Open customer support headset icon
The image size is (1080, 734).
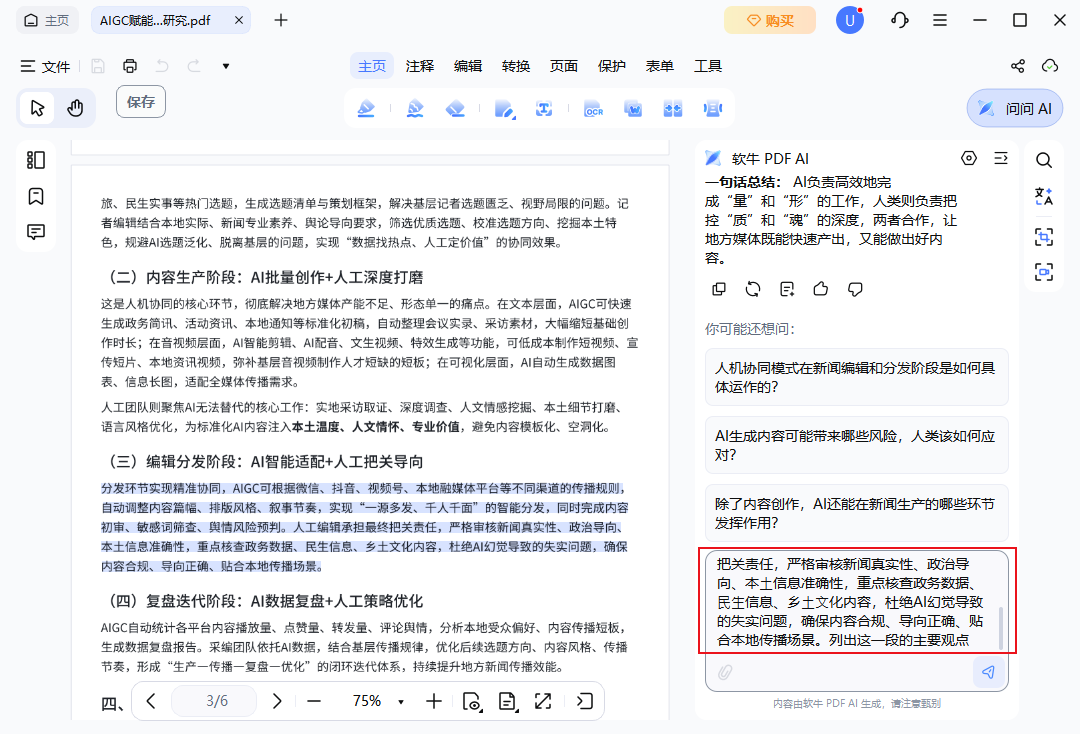[x=900, y=20]
